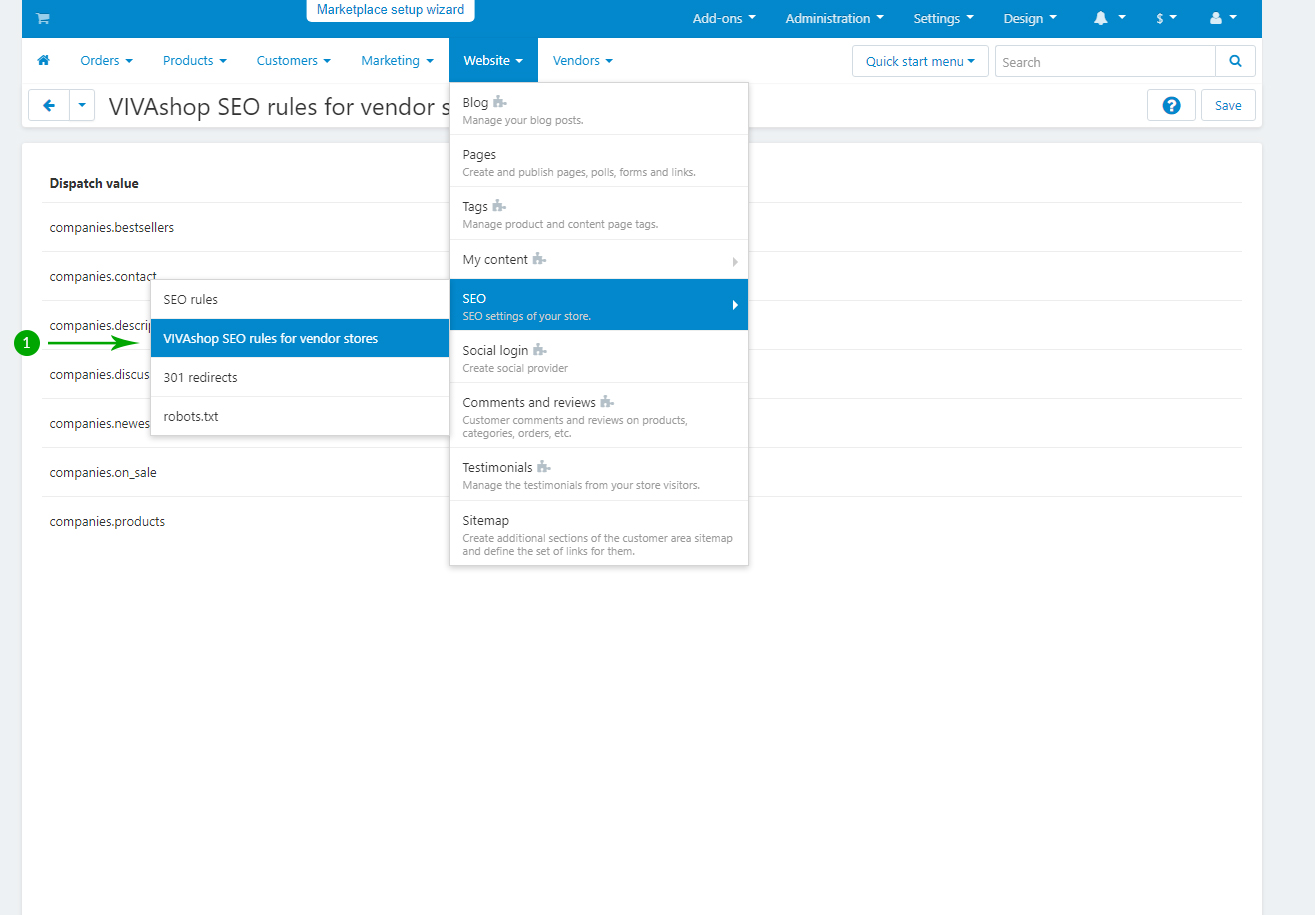Choose Sitemap in Website menu

pos(598,534)
